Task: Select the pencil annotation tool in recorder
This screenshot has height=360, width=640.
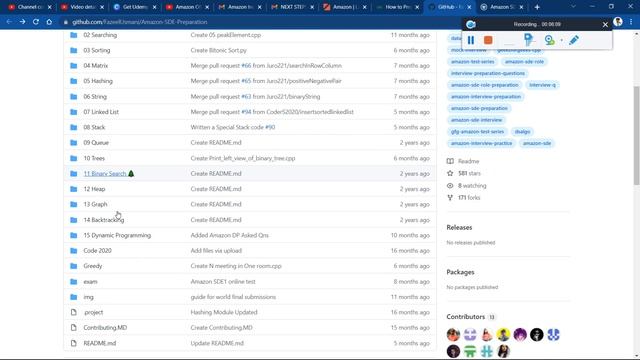Action: tap(573, 40)
